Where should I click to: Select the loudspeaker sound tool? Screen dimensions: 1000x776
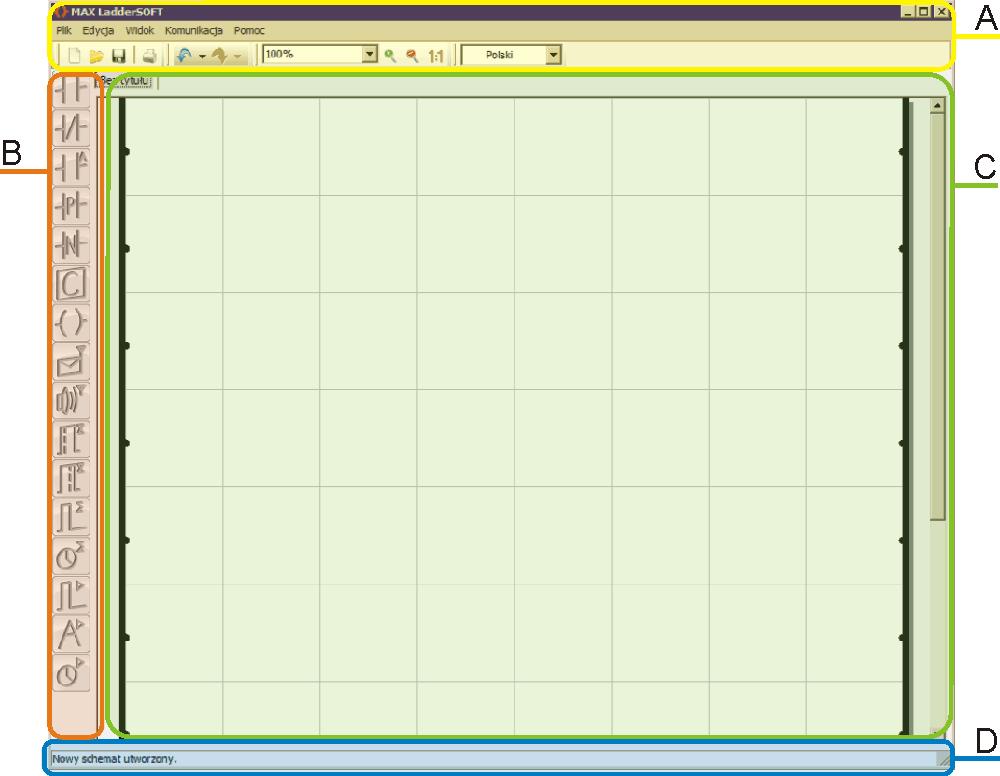point(71,400)
